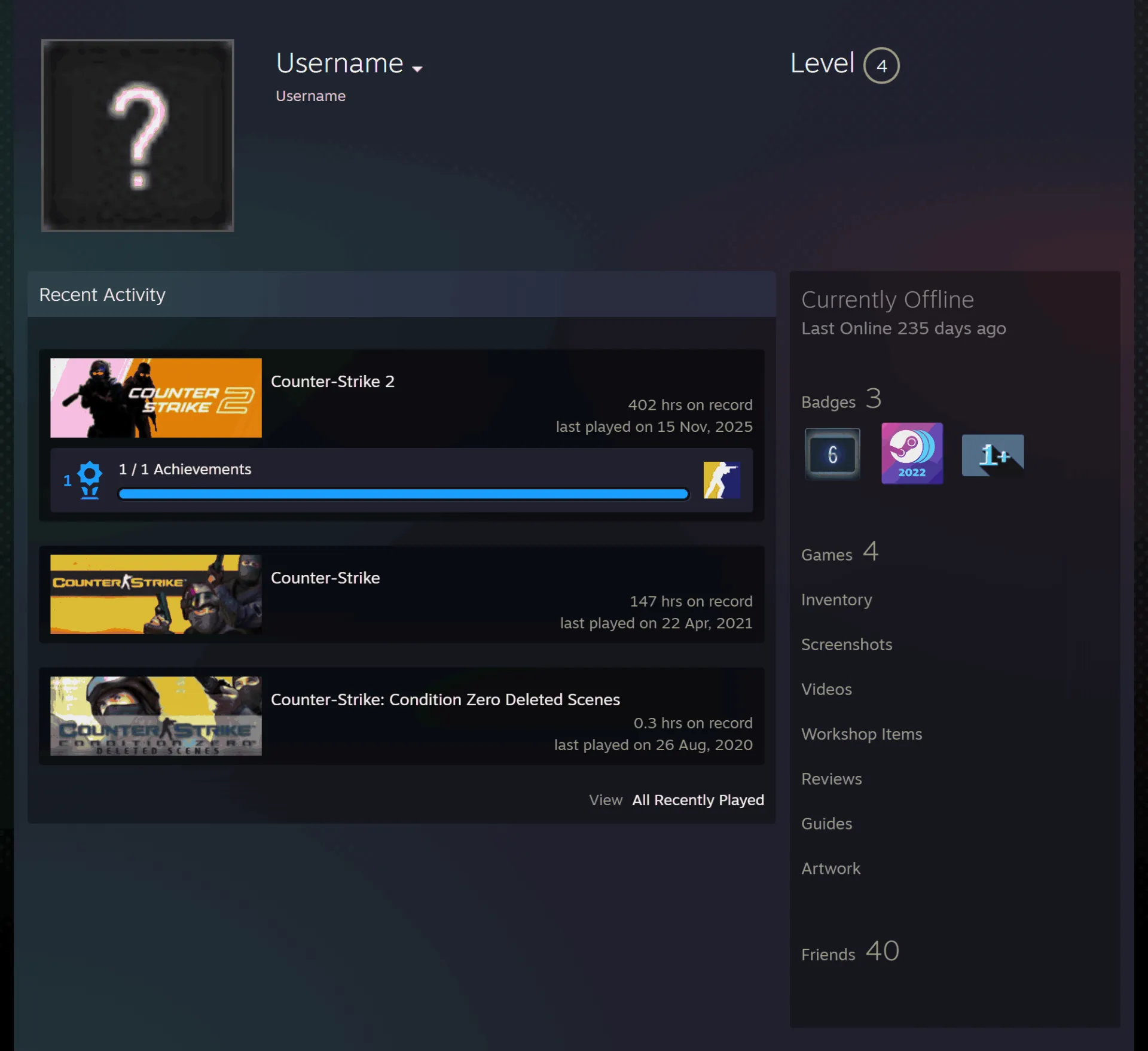The image size is (1148, 1051).
Task: Open Condition Zero Deleted Scenes banner
Action: [156, 716]
